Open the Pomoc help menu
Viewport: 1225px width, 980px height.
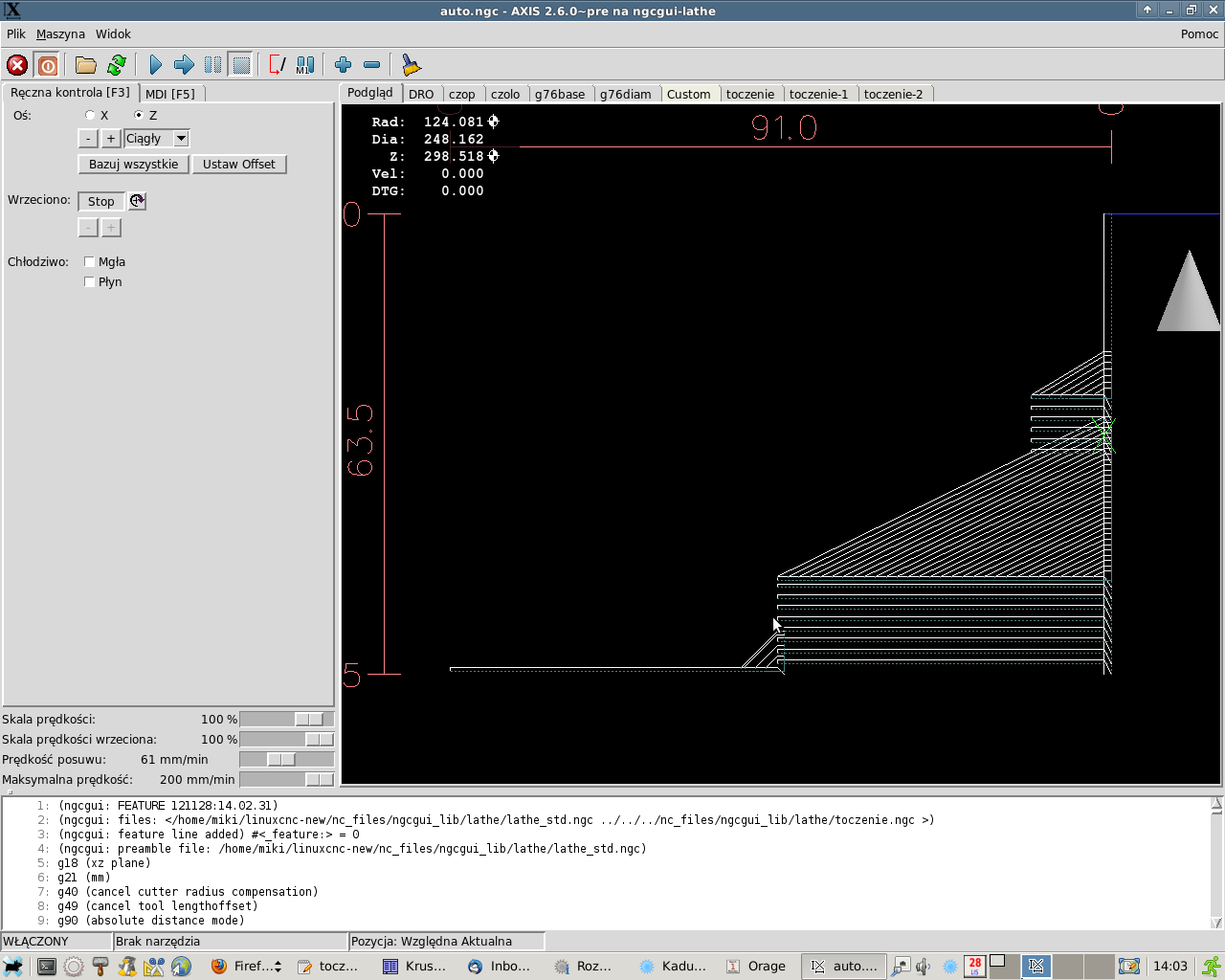coord(1199,34)
